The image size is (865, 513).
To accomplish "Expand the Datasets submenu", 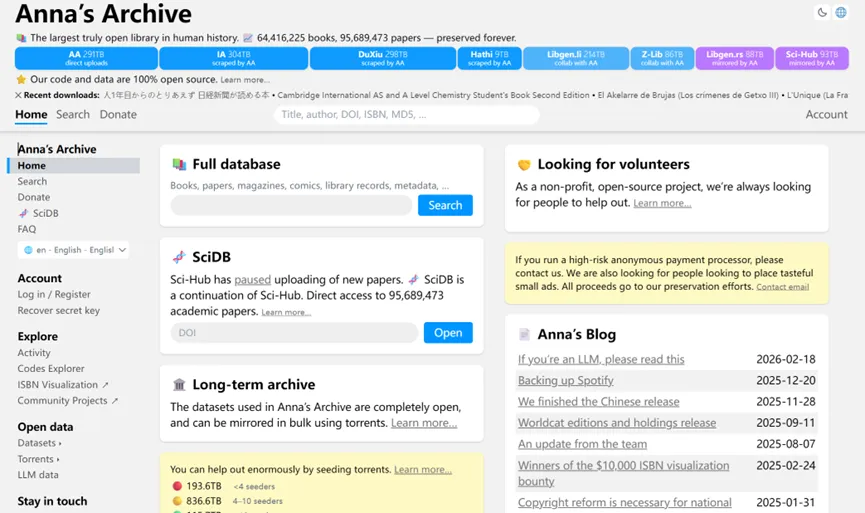I will point(39,443).
